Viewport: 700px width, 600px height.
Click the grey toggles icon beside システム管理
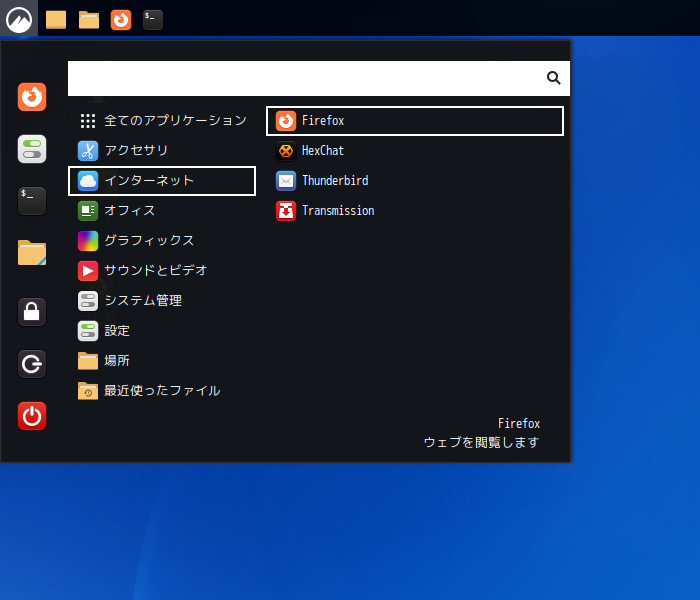tap(88, 301)
